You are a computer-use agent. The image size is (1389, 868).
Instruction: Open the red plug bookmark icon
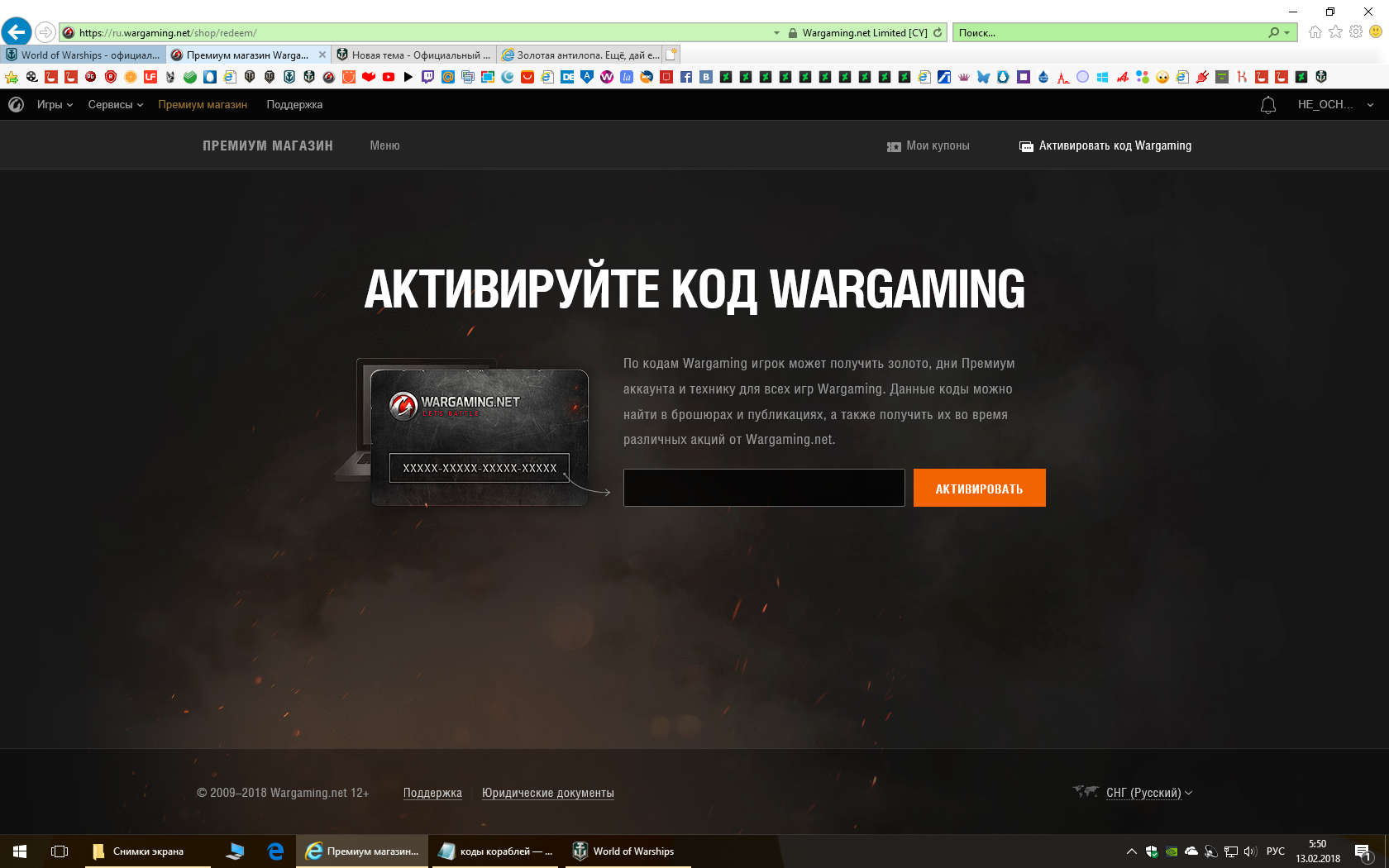(1202, 77)
